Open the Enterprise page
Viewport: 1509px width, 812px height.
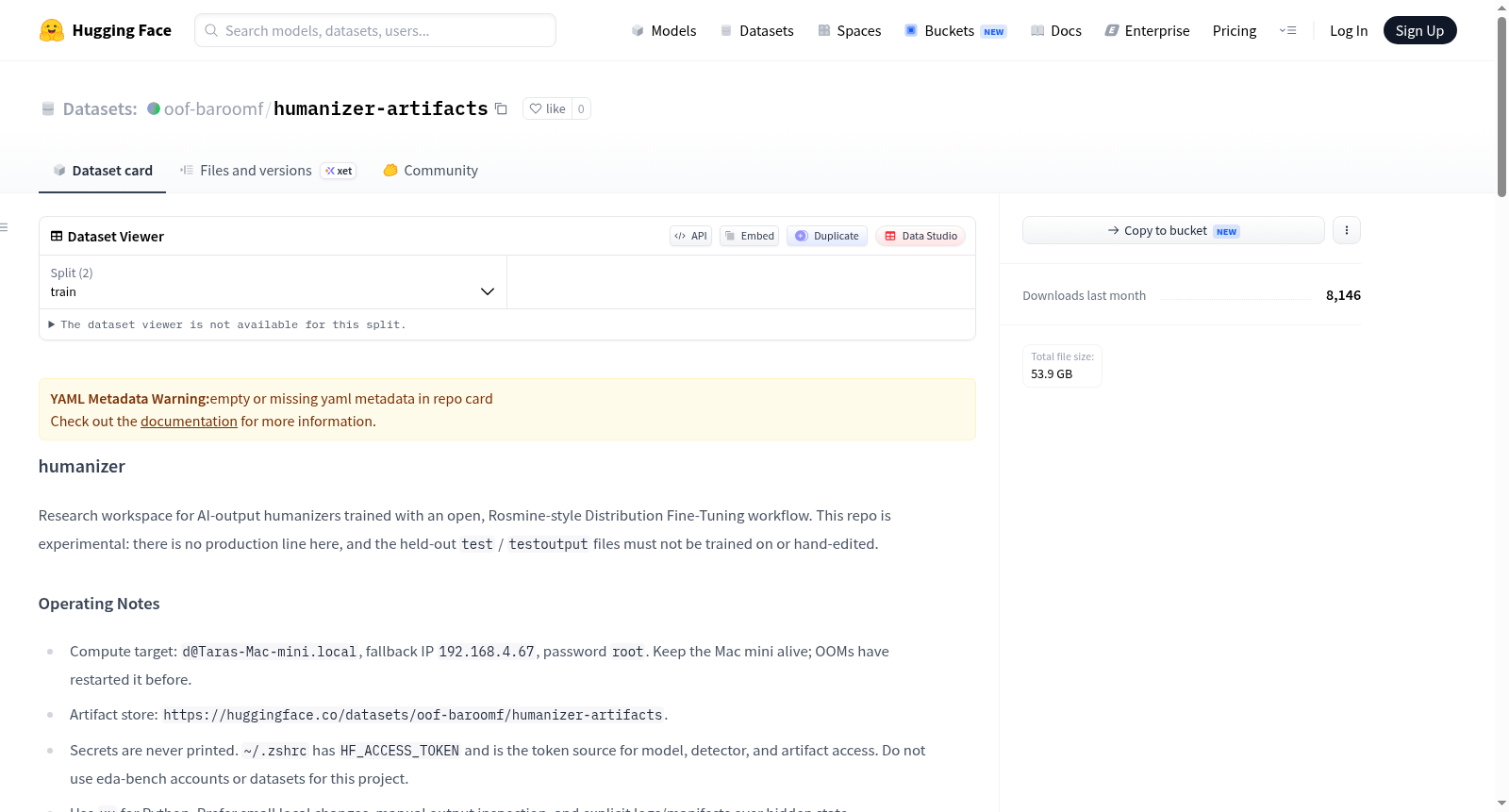click(x=1147, y=30)
